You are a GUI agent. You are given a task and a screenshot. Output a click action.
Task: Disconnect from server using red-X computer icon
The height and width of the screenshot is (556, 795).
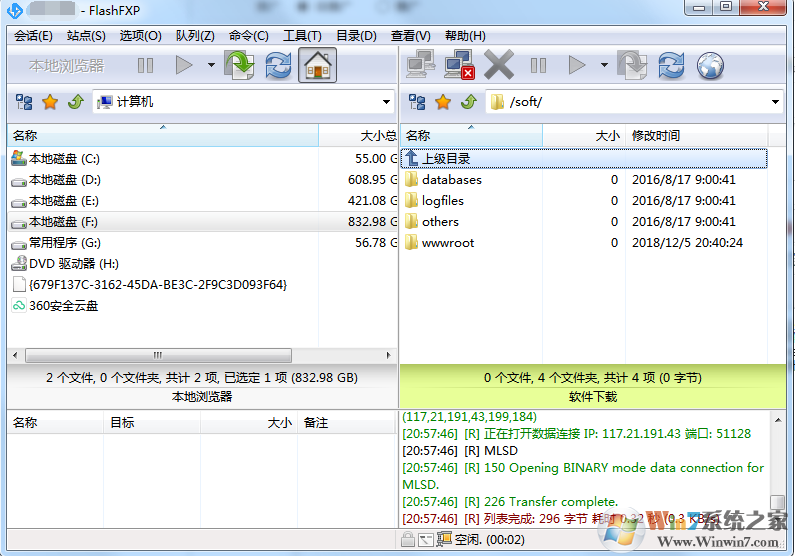click(458, 66)
